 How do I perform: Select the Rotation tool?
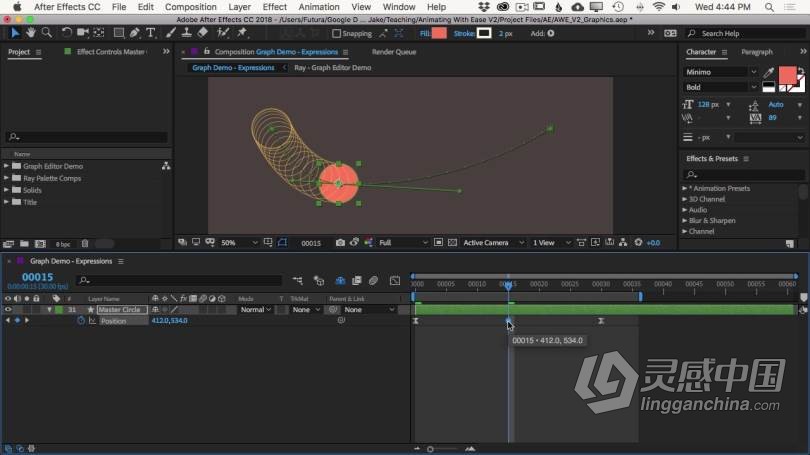pyautogui.click(x=66, y=33)
